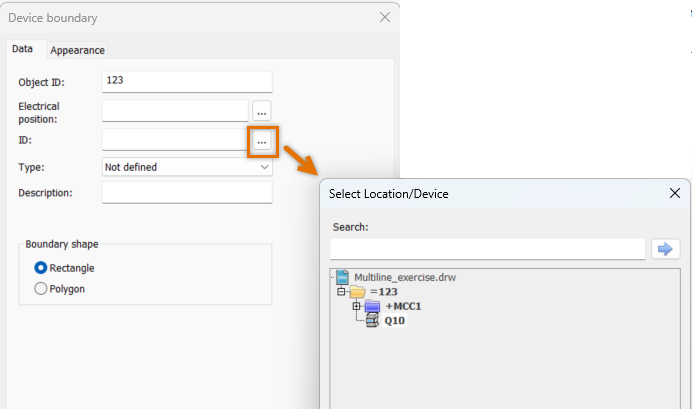Select the Rectangle boundary shape
The image size is (692, 409).
tap(41, 268)
